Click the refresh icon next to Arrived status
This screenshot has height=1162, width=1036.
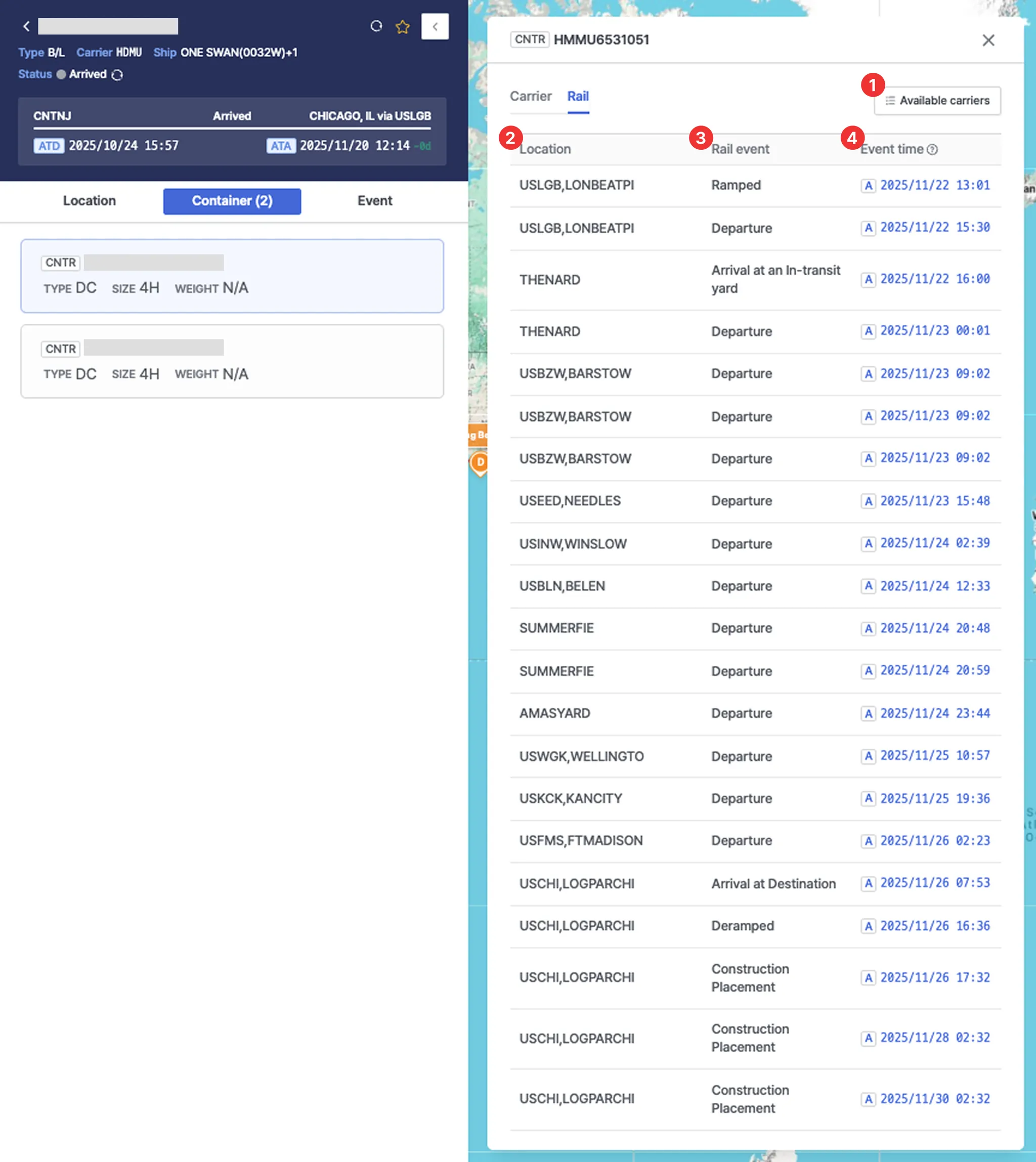coord(117,74)
